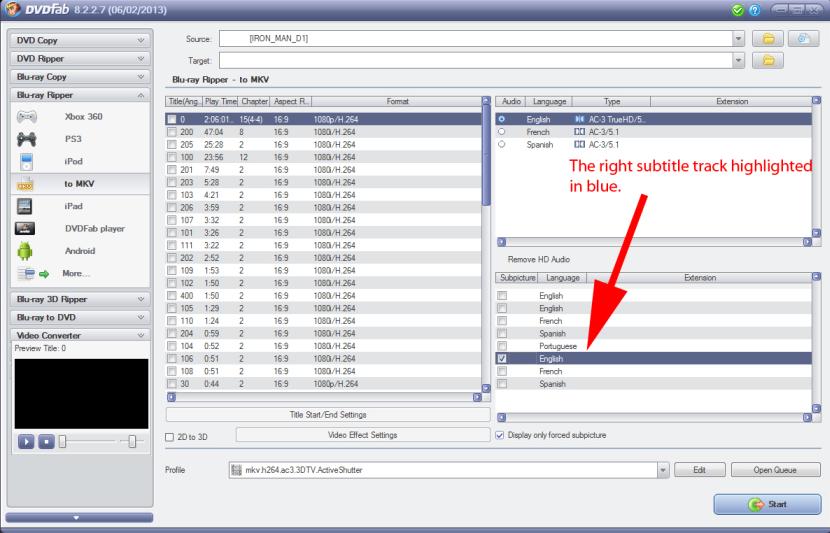Adjust the preview seek slider
This screenshot has width=830, height=533.
[62, 441]
